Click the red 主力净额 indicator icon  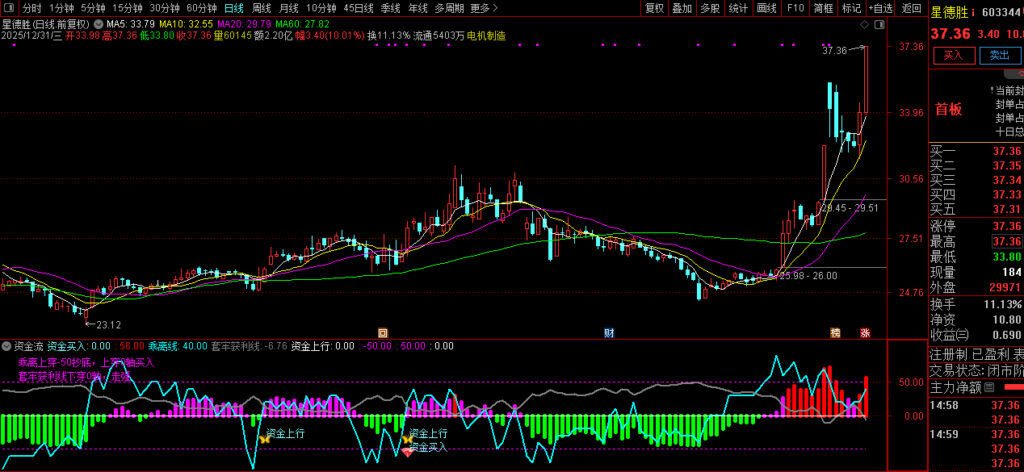[1013, 386]
